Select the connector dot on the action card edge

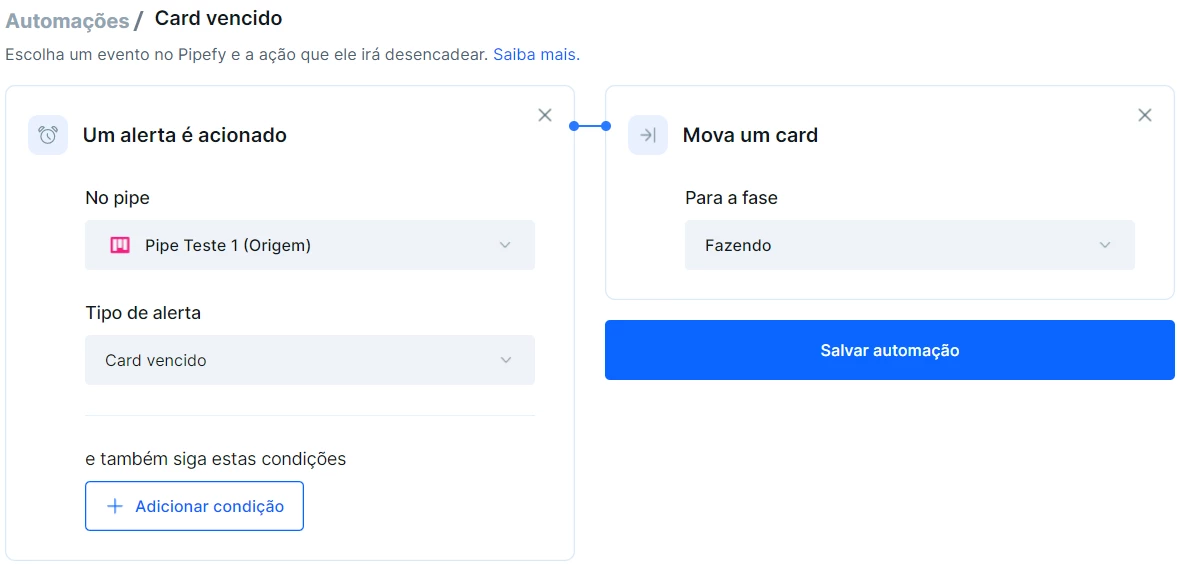coord(606,126)
